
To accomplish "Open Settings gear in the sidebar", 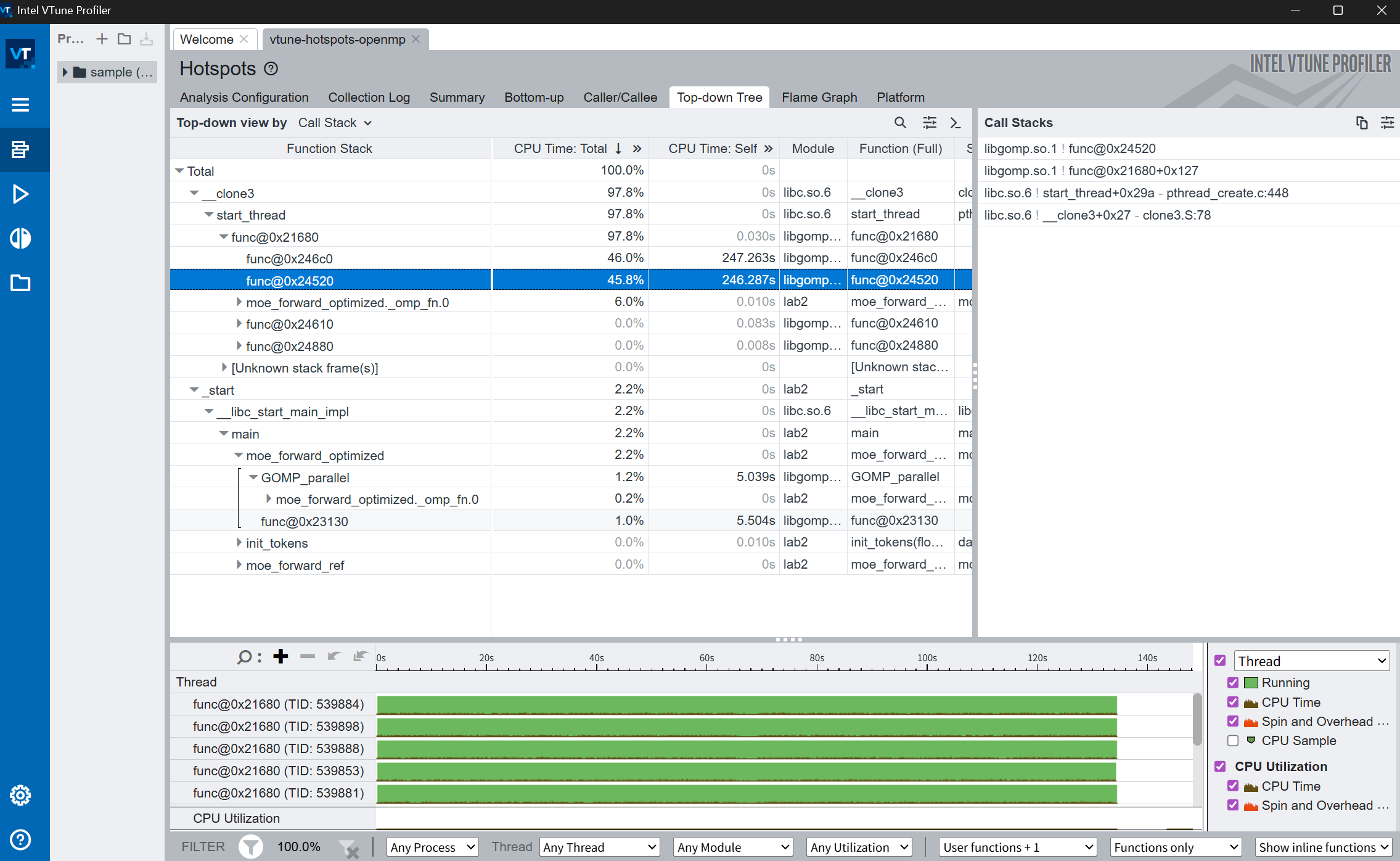I will tap(20, 796).
